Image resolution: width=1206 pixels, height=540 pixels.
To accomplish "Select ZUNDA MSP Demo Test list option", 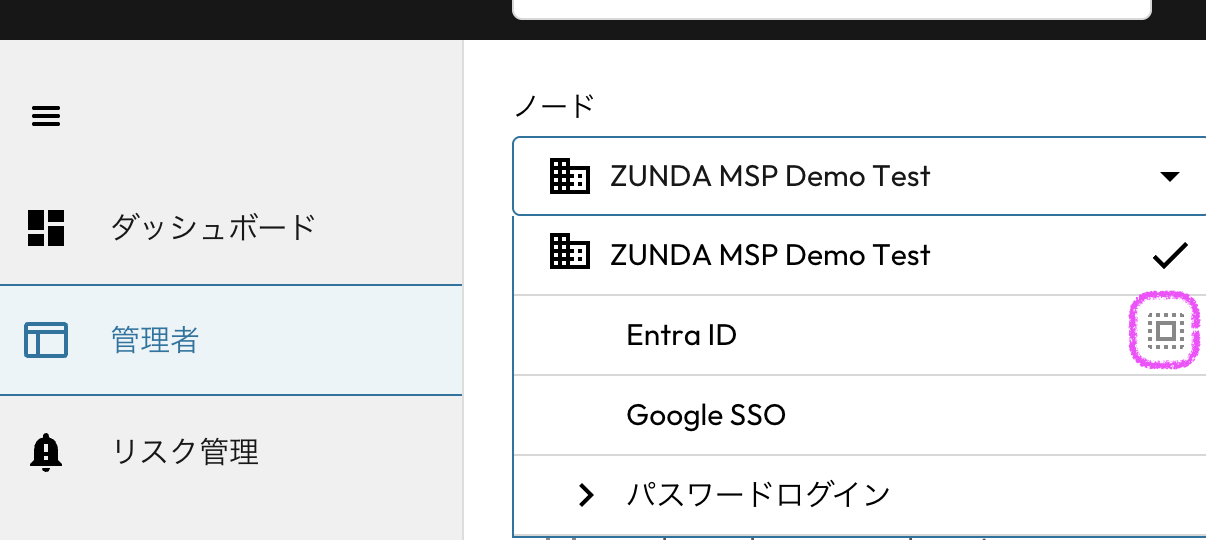I will click(x=770, y=255).
